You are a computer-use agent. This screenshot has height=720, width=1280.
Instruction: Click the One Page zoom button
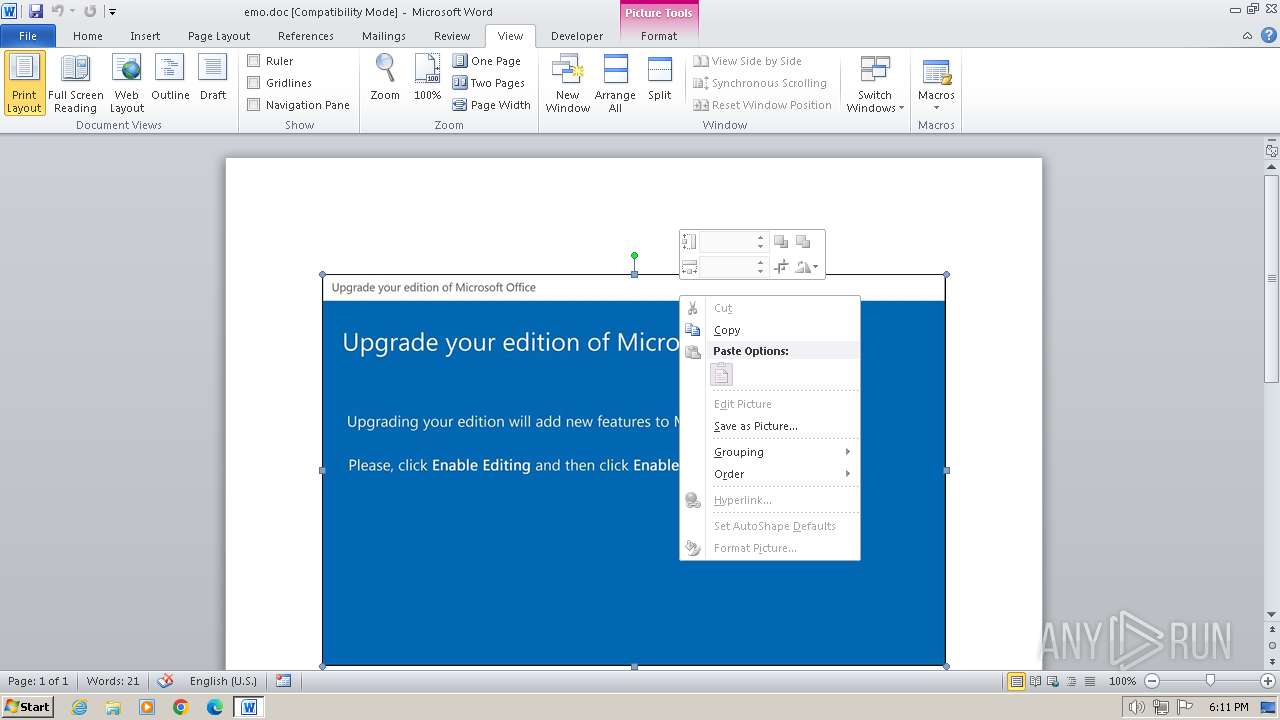[487, 61]
